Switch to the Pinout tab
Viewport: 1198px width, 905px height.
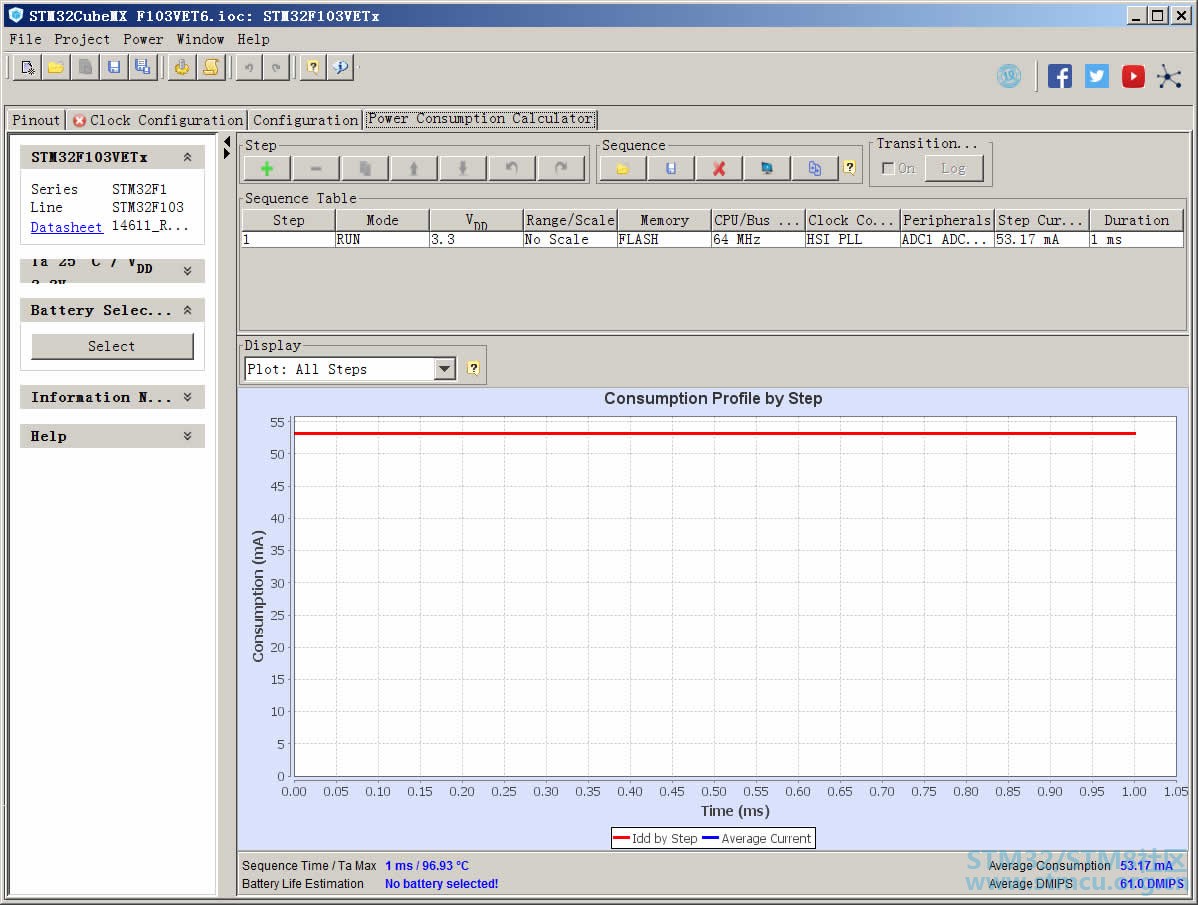point(35,120)
